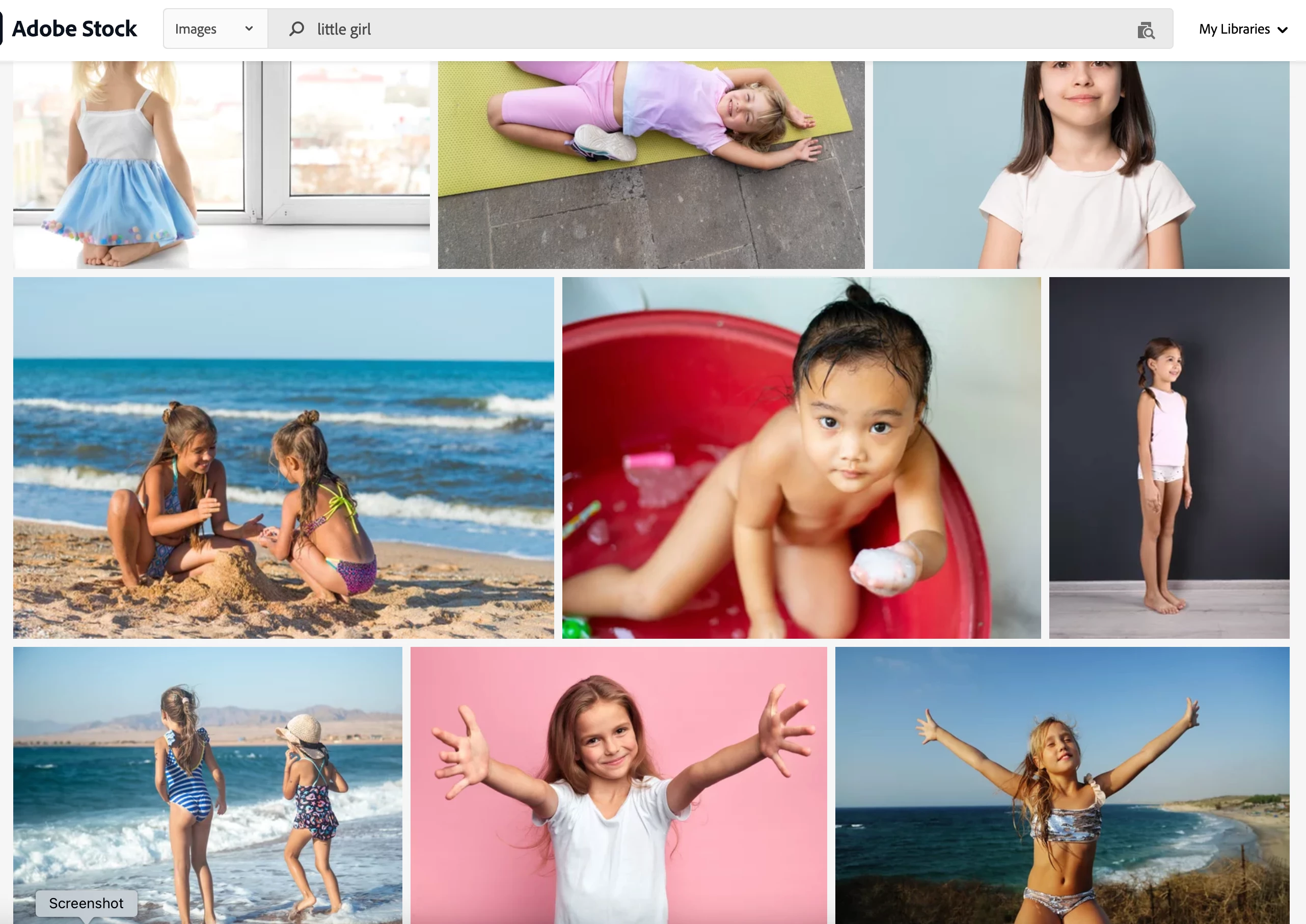Click the Adobe Stock wordmark link

click(x=74, y=29)
